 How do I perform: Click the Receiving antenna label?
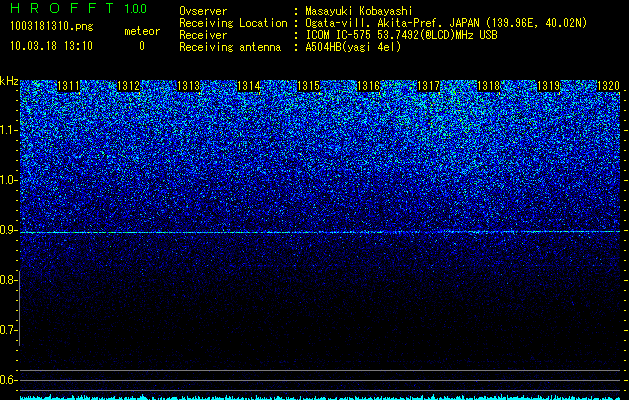[230, 47]
